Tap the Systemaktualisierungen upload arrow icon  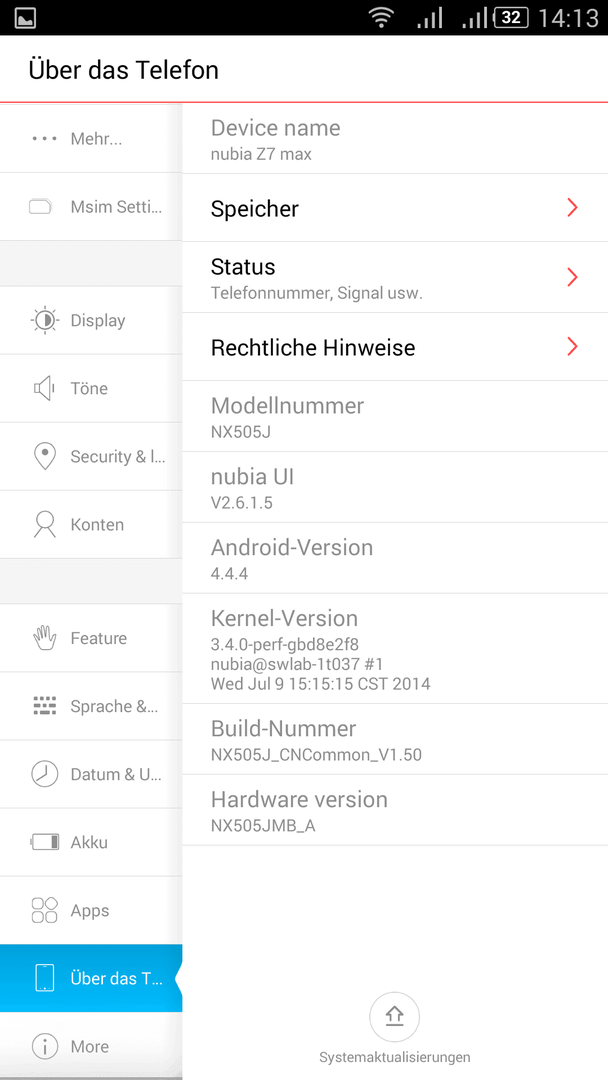[395, 1017]
